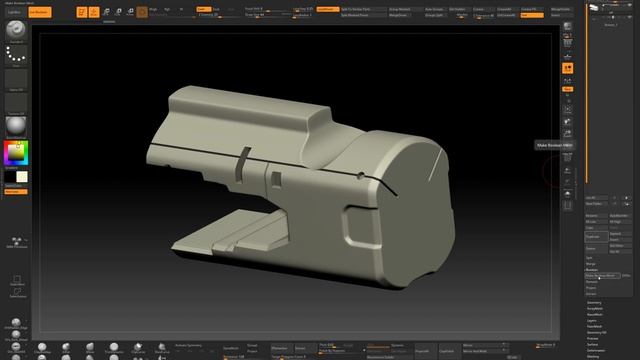Click Mirror And Weld

tap(485, 351)
